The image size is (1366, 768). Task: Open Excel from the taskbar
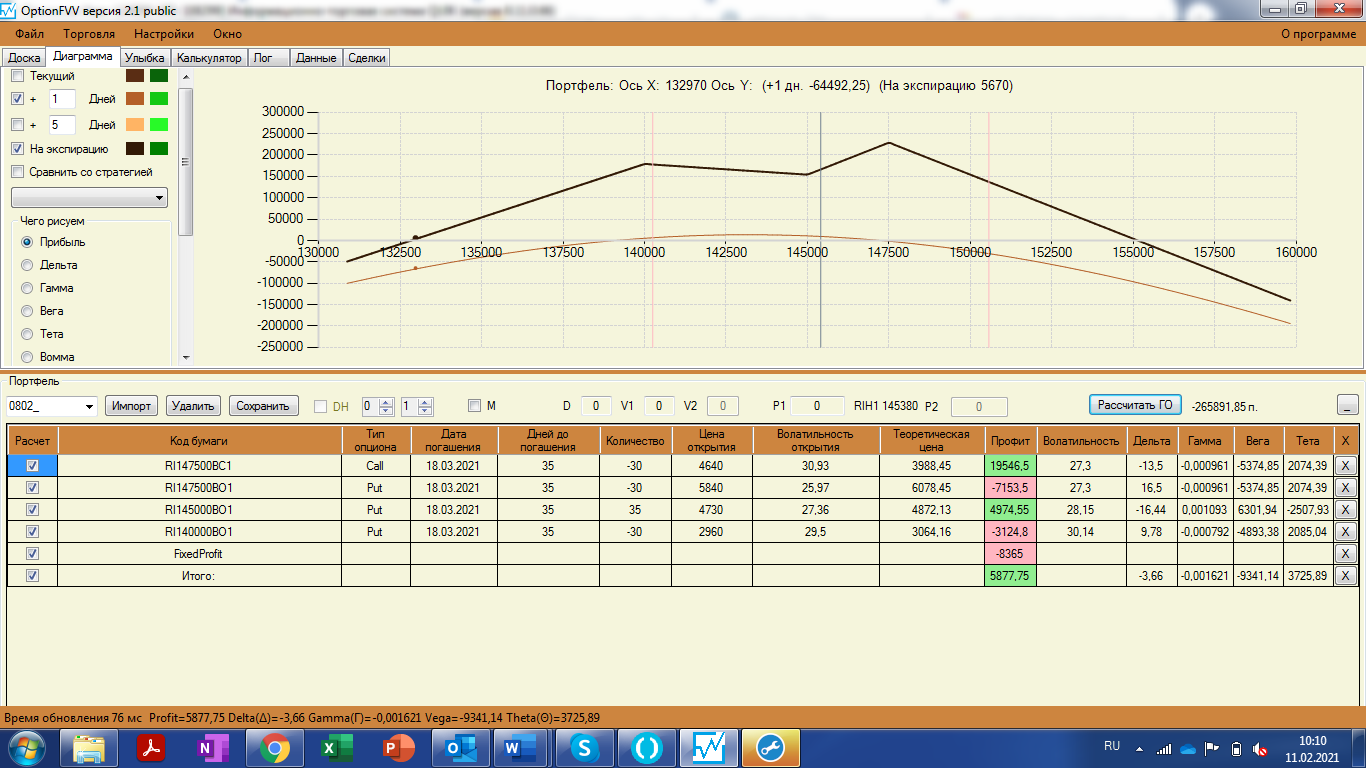(x=336, y=747)
